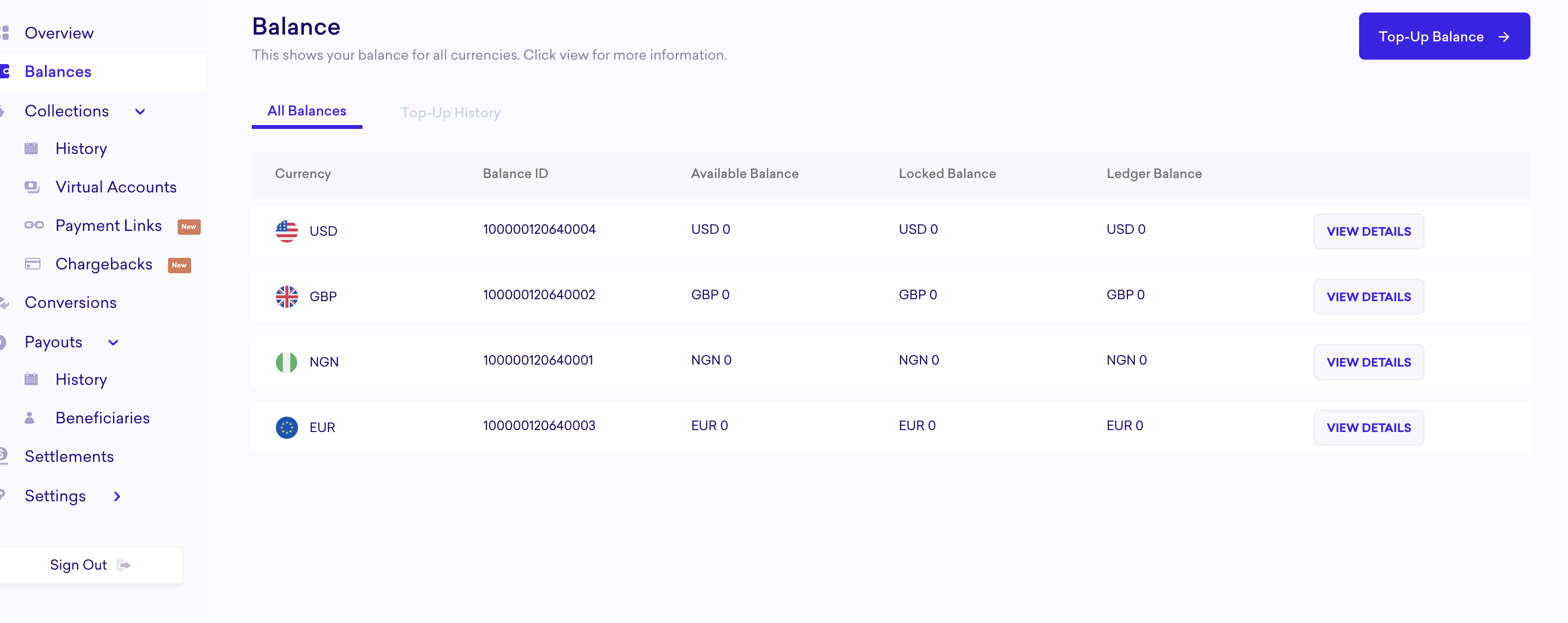Click the USD flag icon
Screen dimensions: 1568x623
click(287, 231)
